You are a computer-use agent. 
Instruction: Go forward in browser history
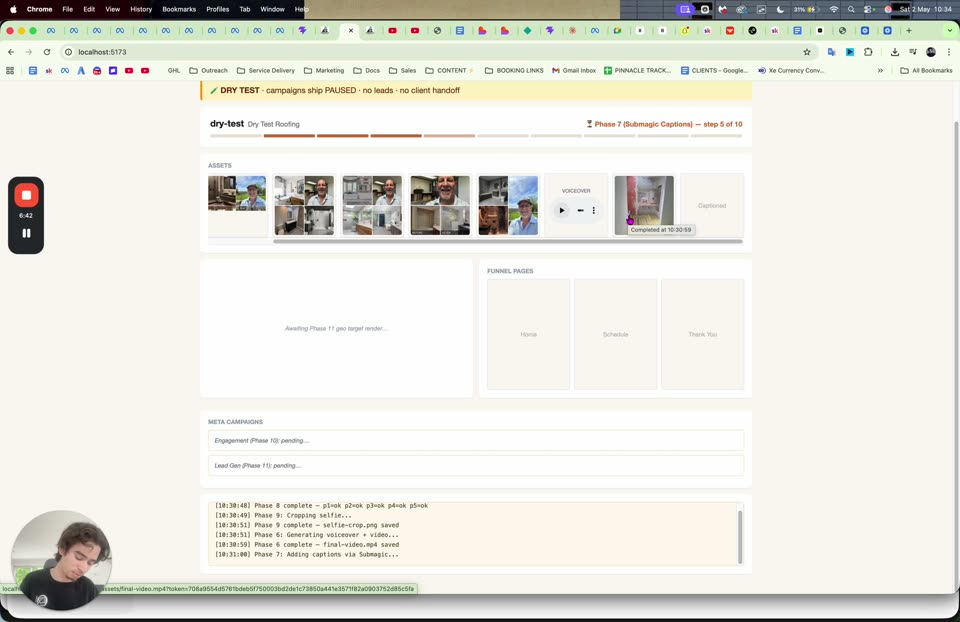[29, 52]
